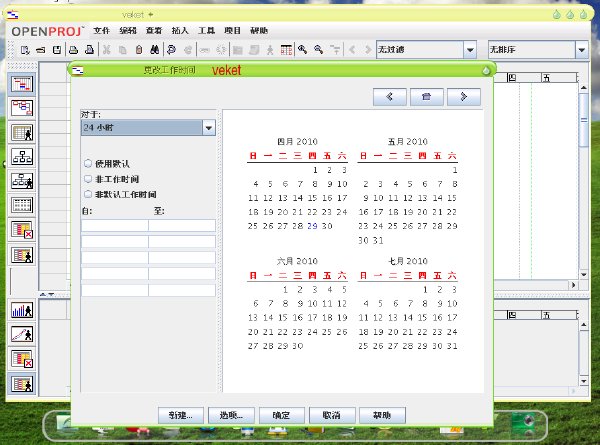Click the 帮助 button in dialog
This screenshot has width=600, height=445.
click(382, 415)
